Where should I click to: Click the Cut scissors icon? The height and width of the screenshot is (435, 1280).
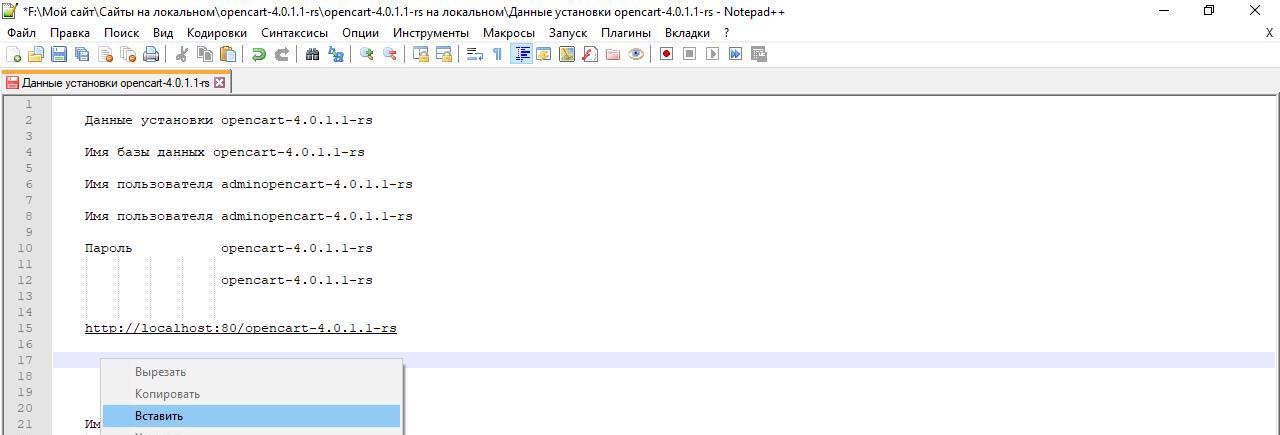point(182,54)
